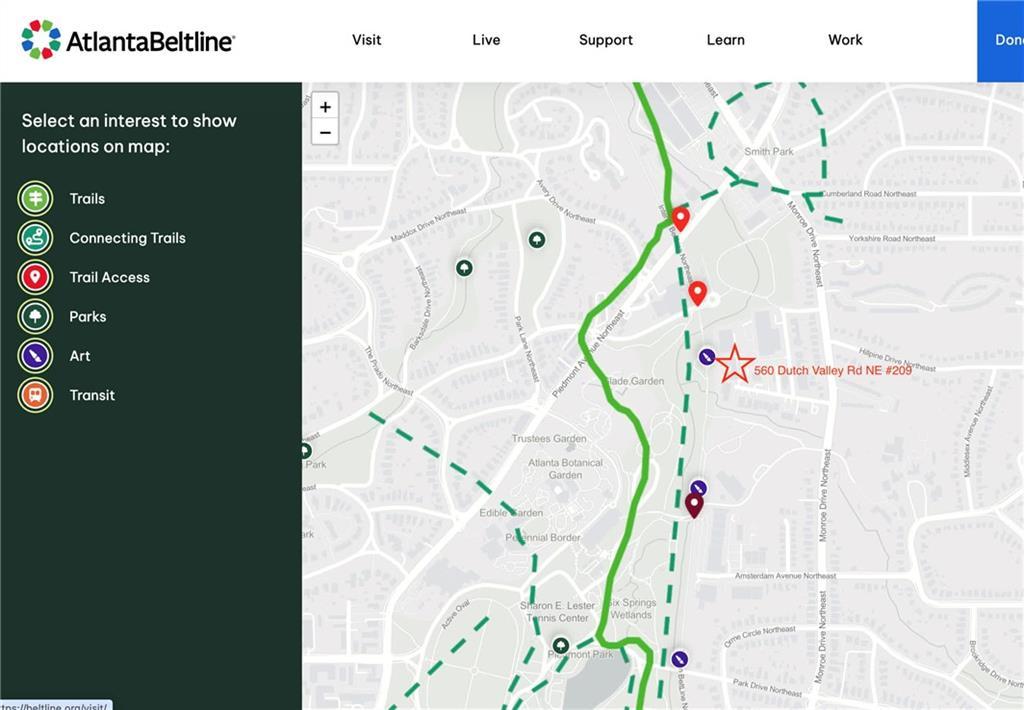The image size is (1024, 710).
Task: Select the southern red trail access pin on the map
Action: click(x=697, y=293)
